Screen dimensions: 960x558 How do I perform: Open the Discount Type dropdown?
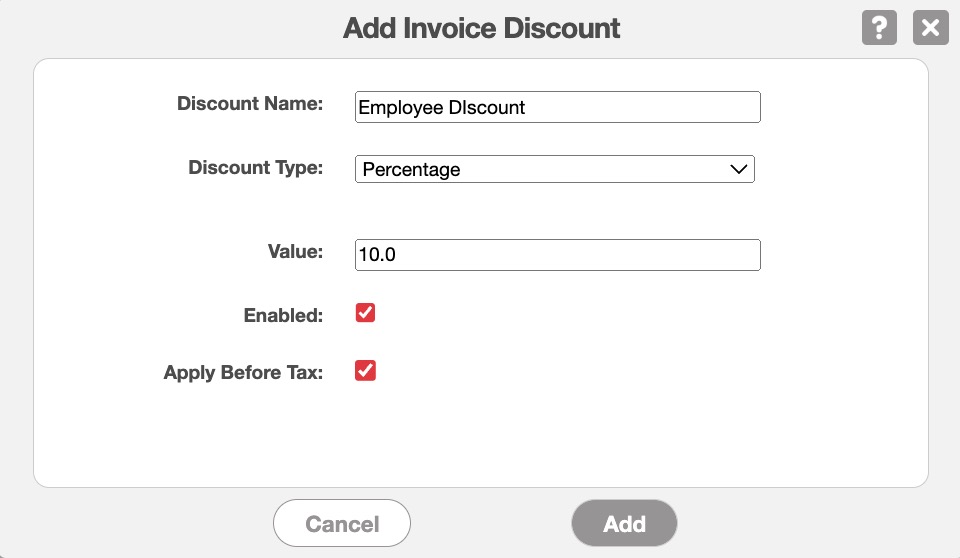coord(554,170)
